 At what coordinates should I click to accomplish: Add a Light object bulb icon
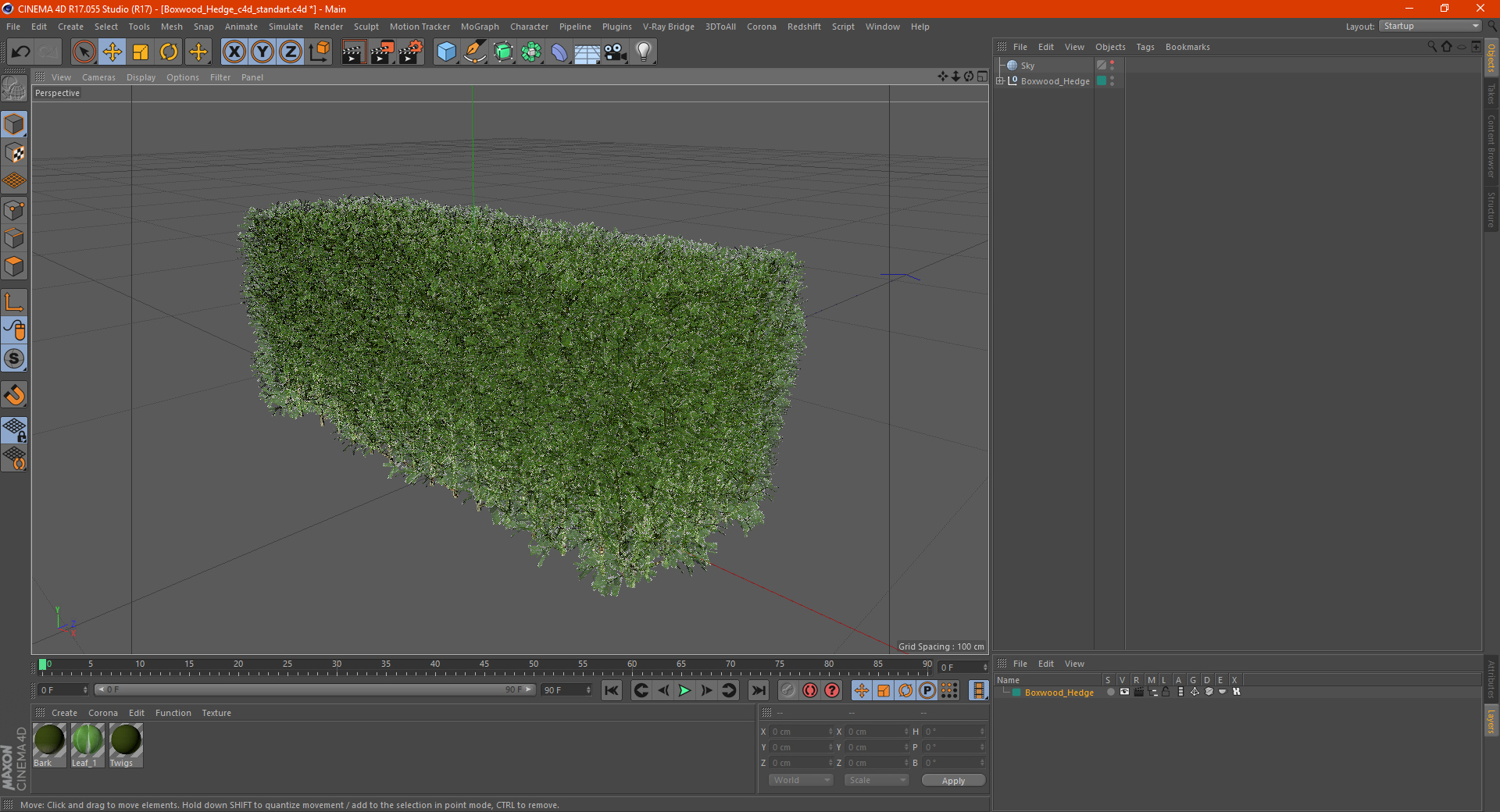(644, 52)
